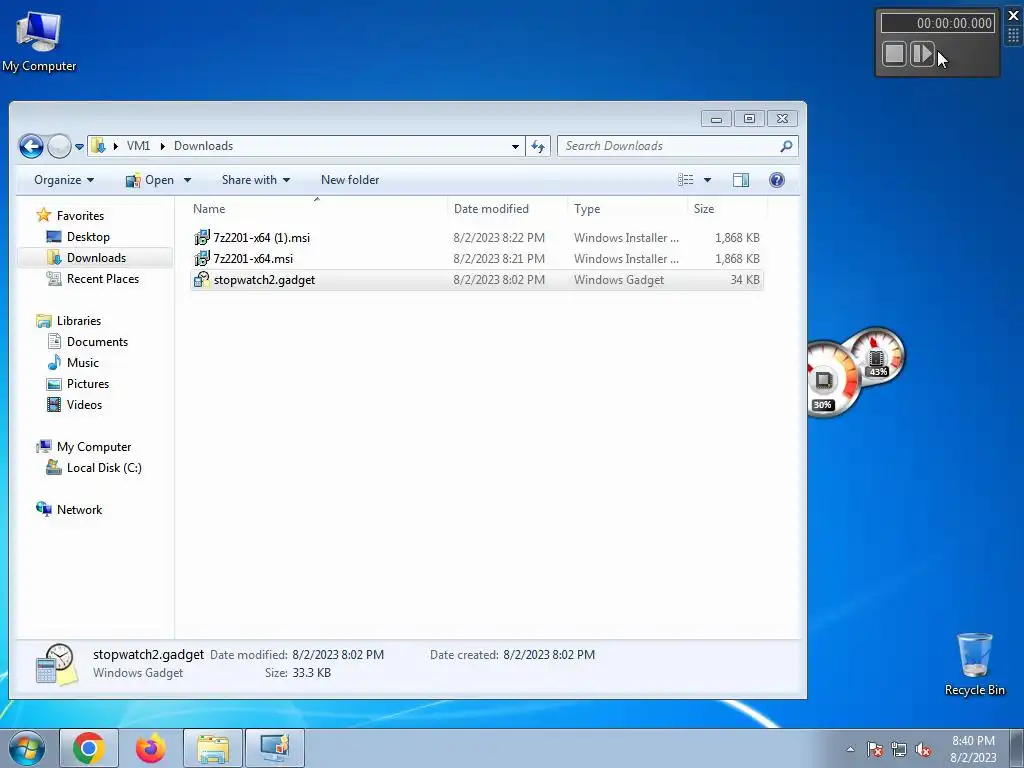Open Explorer help
The height and width of the screenshot is (768, 1024).
(x=776, y=180)
